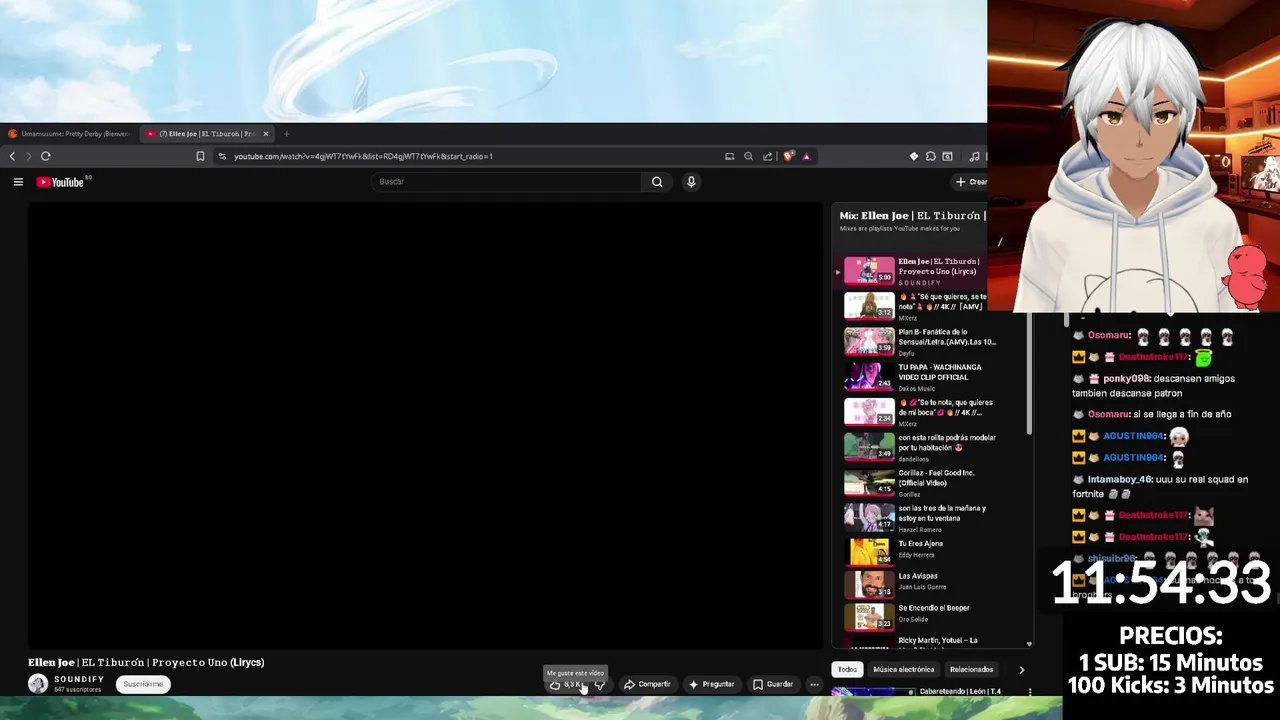Viewport: 1280px width, 720px height.
Task: Click the Brave Shields lion icon
Action: [789, 156]
